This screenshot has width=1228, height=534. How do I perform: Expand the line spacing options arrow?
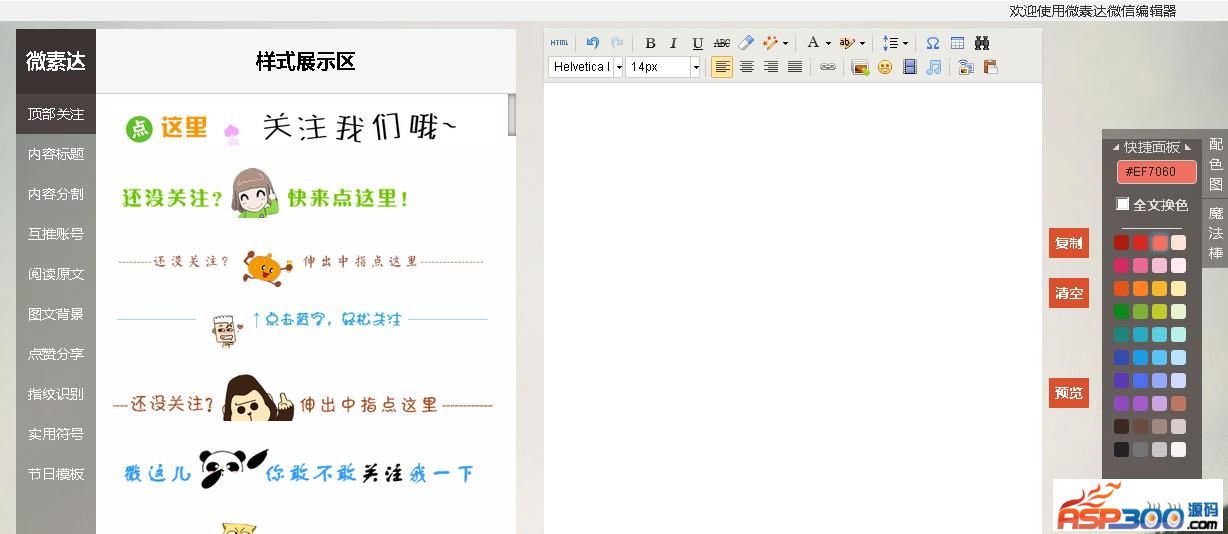coord(905,43)
